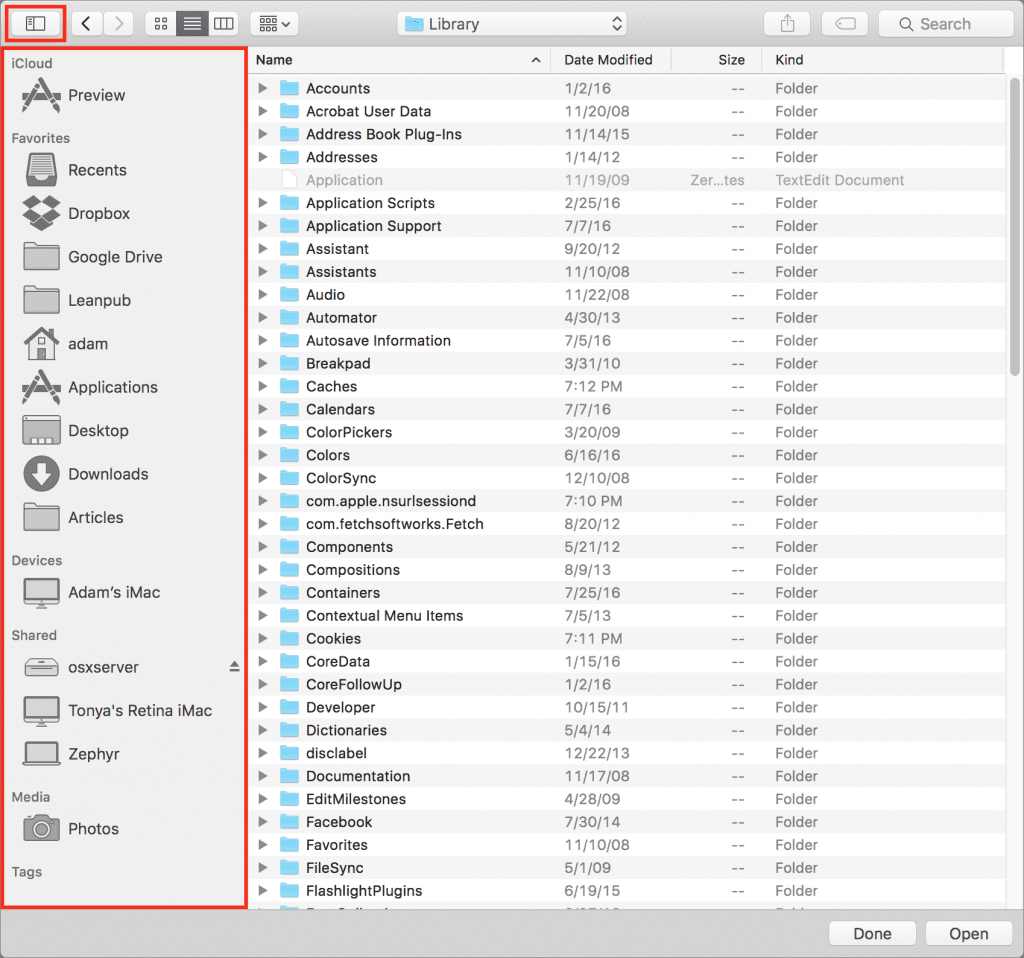The width and height of the screenshot is (1024, 958).
Task: Eject the osxserver shared volume
Action: coord(234,667)
